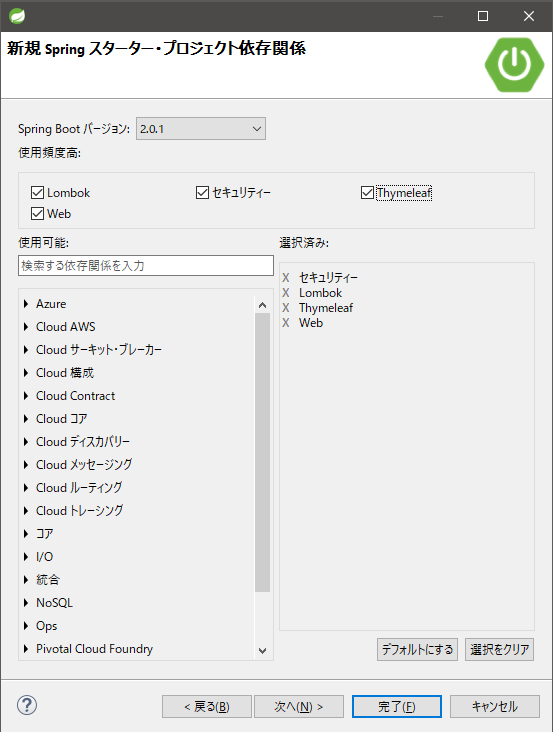Expand the Cloud メッセージング category
The width and height of the screenshot is (553, 732).
coord(26,465)
